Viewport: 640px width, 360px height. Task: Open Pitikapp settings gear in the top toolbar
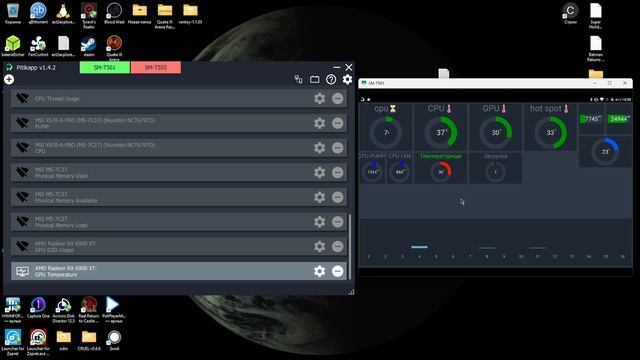click(347, 79)
